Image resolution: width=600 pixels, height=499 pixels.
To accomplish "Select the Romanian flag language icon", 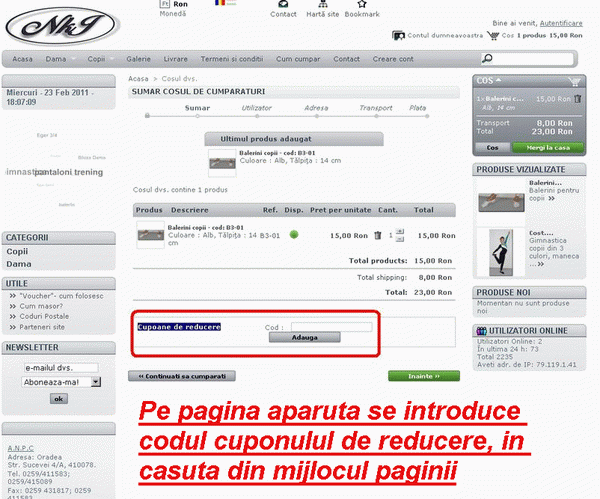I will (x=220, y=3).
